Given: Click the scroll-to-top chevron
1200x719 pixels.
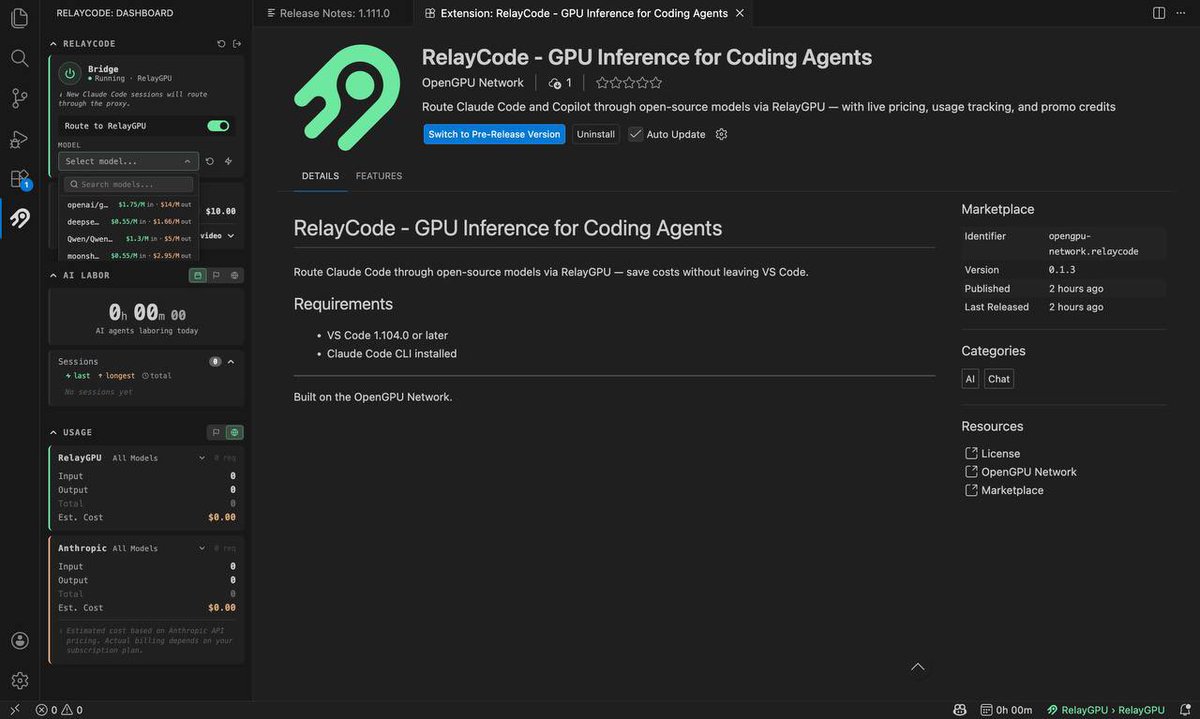Looking at the screenshot, I should coord(917,667).
